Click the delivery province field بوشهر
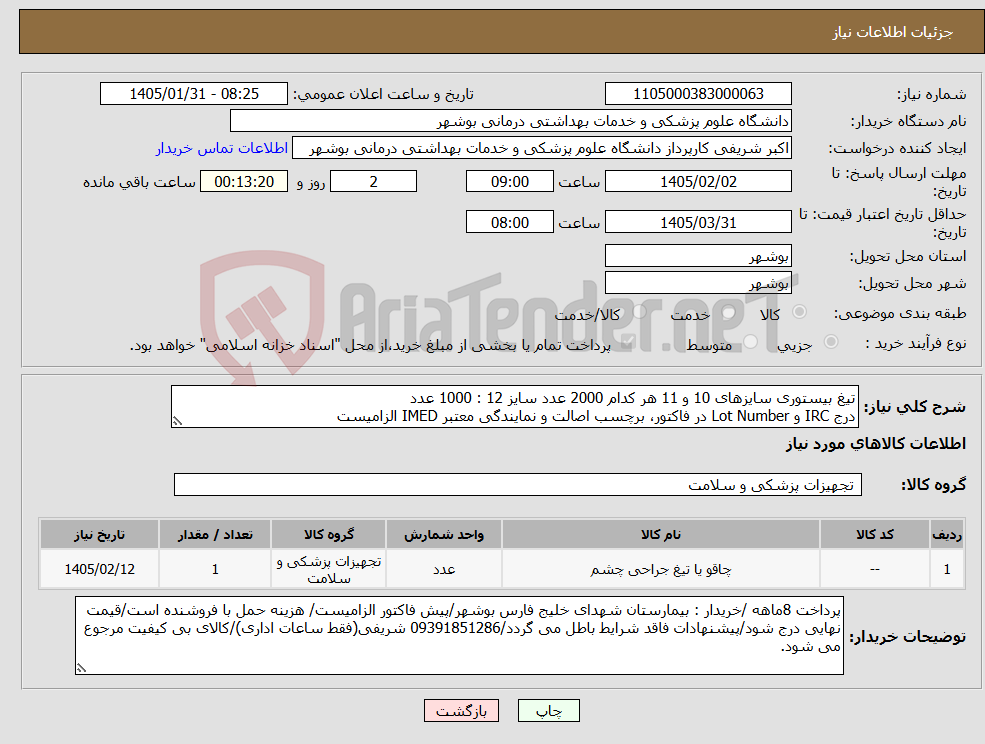The image size is (985, 744). pos(698,256)
